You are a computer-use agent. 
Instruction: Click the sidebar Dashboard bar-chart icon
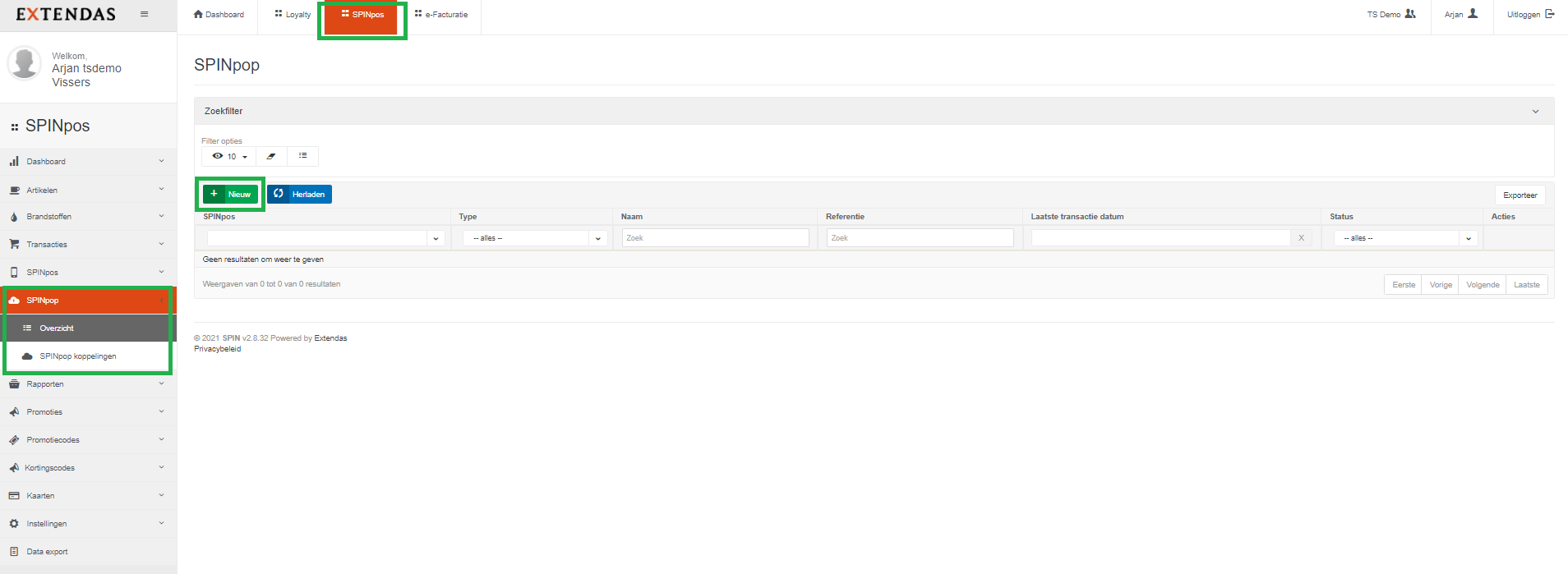coord(14,162)
